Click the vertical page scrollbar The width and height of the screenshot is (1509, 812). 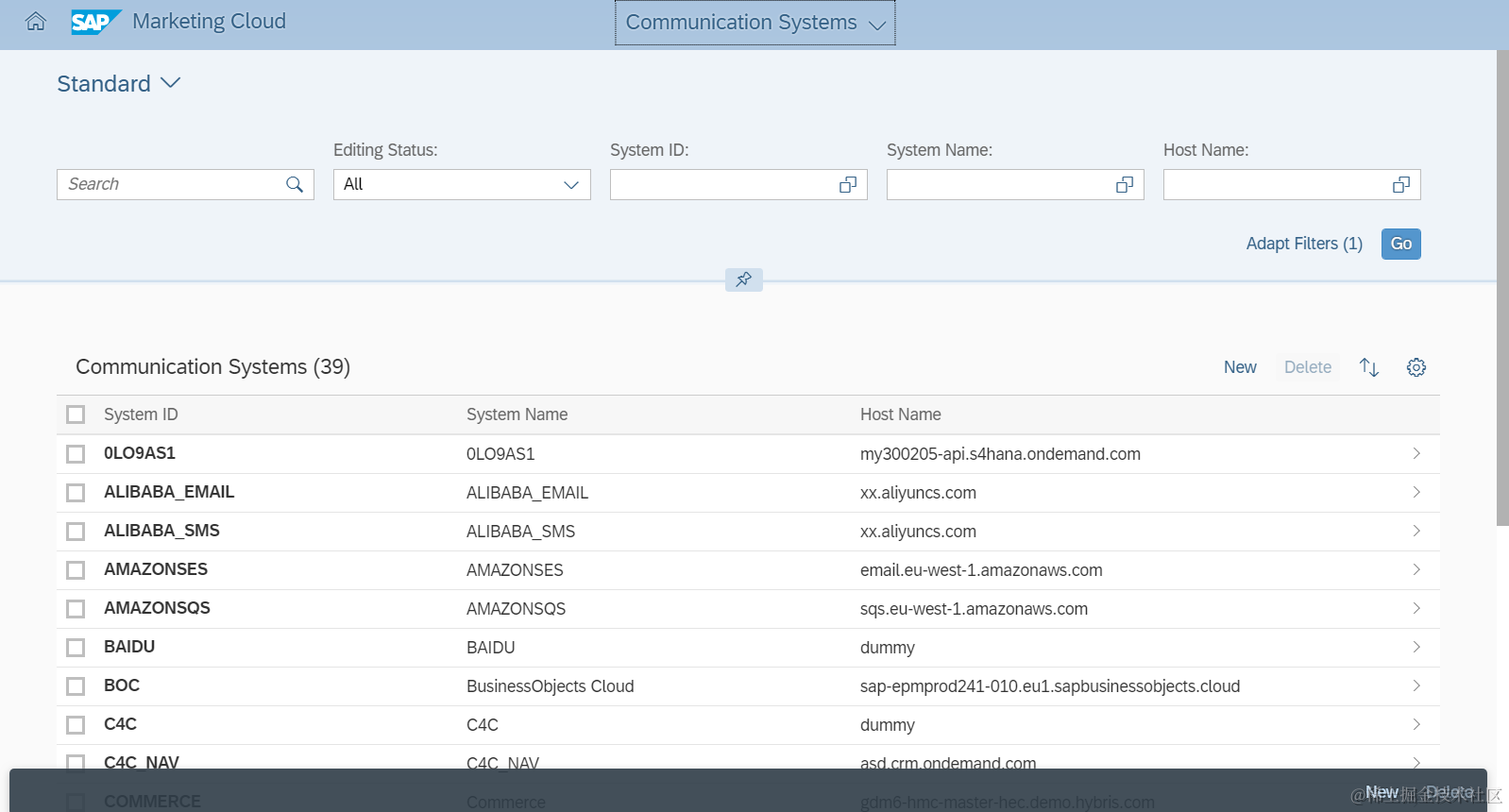click(1502, 288)
